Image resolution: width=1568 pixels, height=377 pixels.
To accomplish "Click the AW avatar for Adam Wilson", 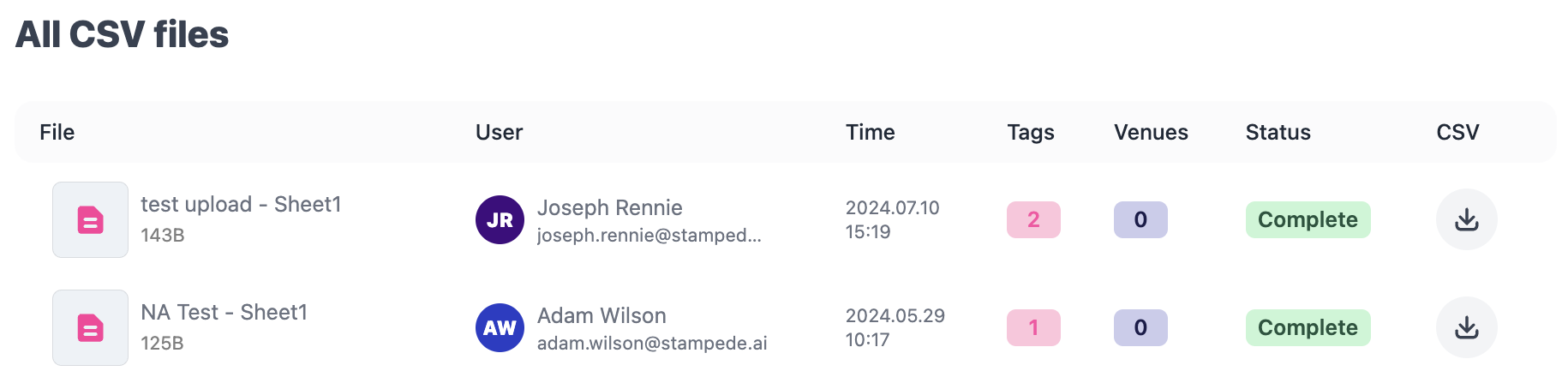I will tap(500, 327).
